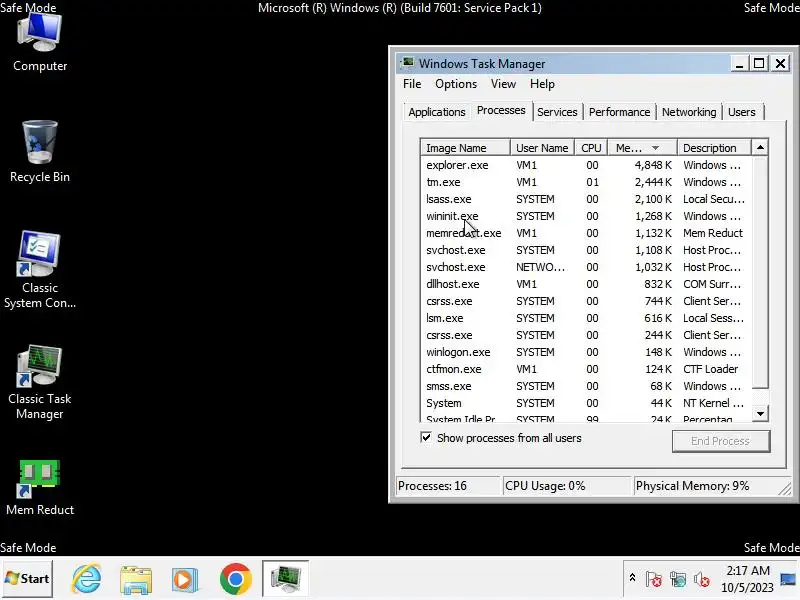Open the Computer desktop icon
This screenshot has height=600, width=800.
point(40,43)
